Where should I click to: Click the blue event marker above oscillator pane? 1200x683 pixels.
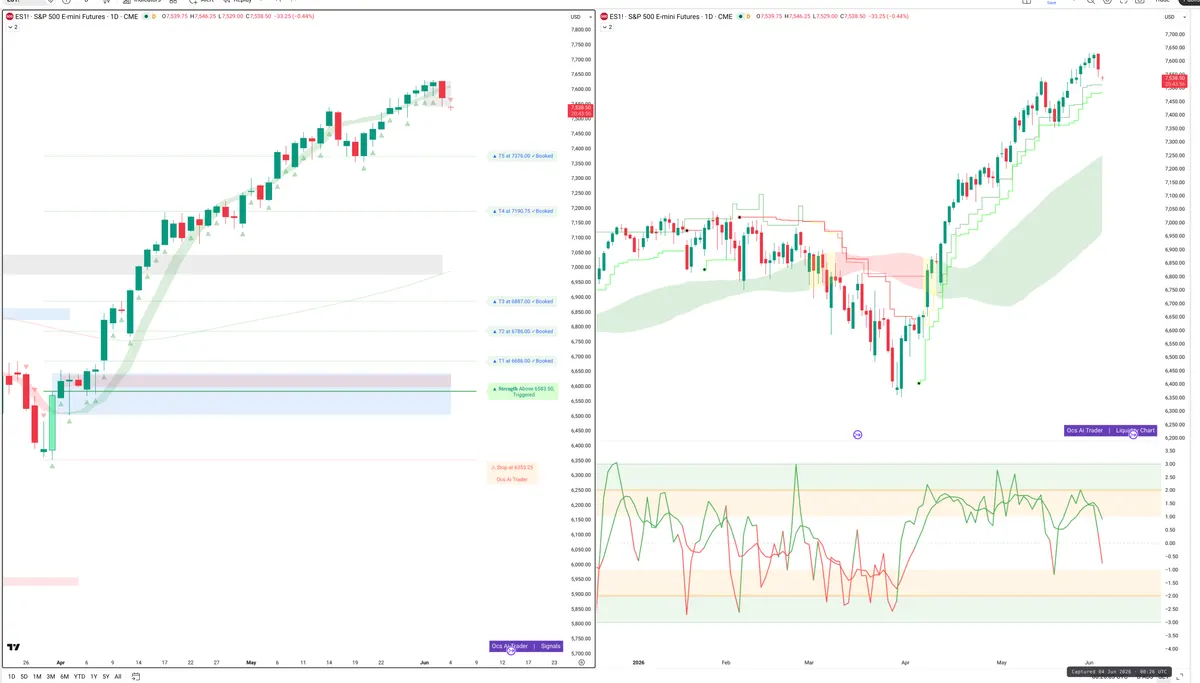(857, 435)
